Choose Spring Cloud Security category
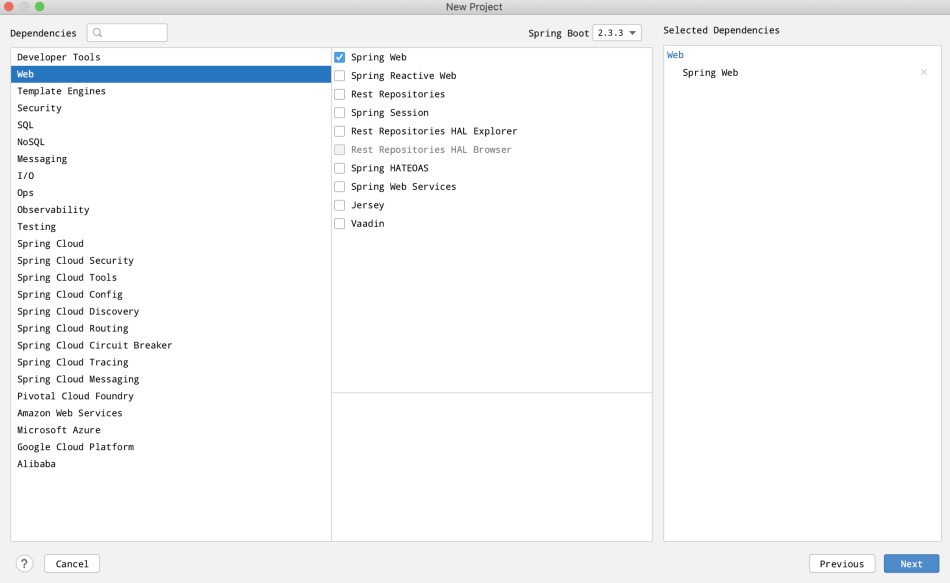 click(x=171, y=261)
